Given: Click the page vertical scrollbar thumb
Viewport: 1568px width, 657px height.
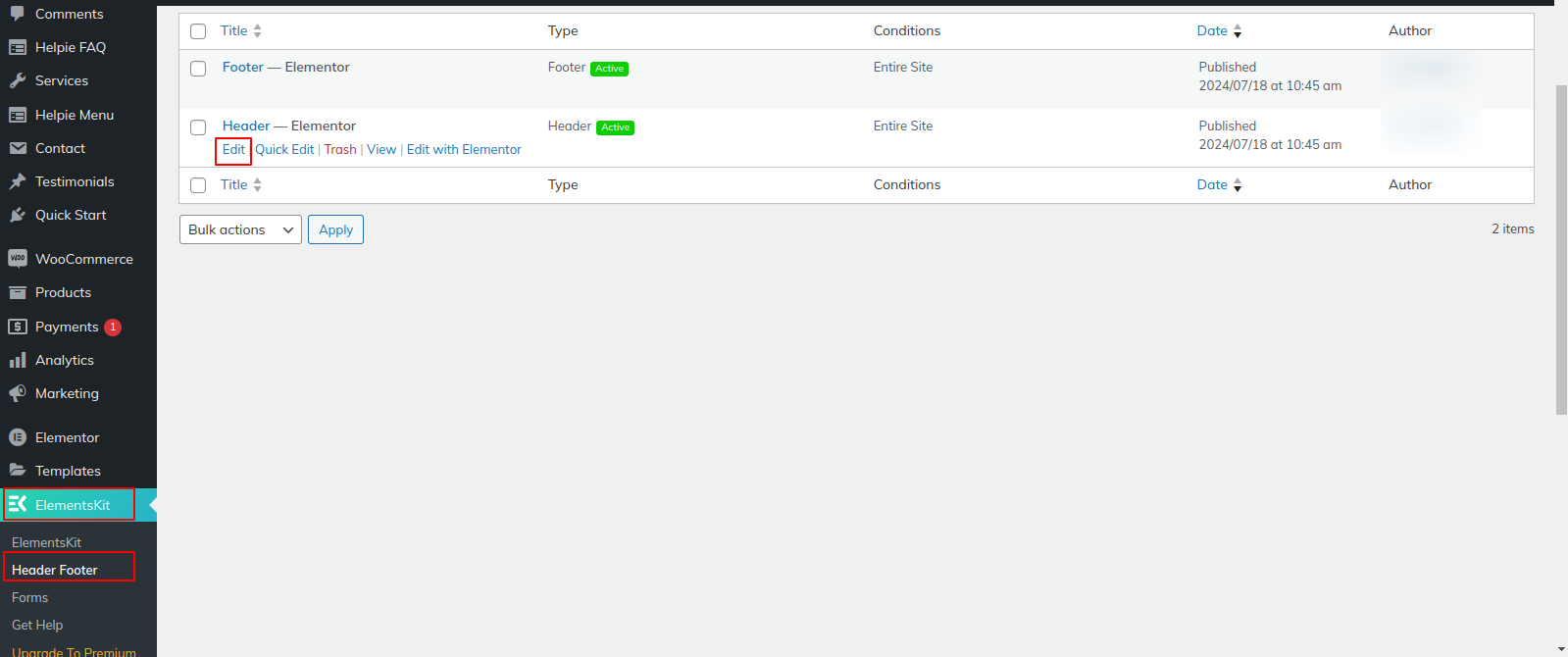Looking at the screenshot, I should pos(1561,250).
